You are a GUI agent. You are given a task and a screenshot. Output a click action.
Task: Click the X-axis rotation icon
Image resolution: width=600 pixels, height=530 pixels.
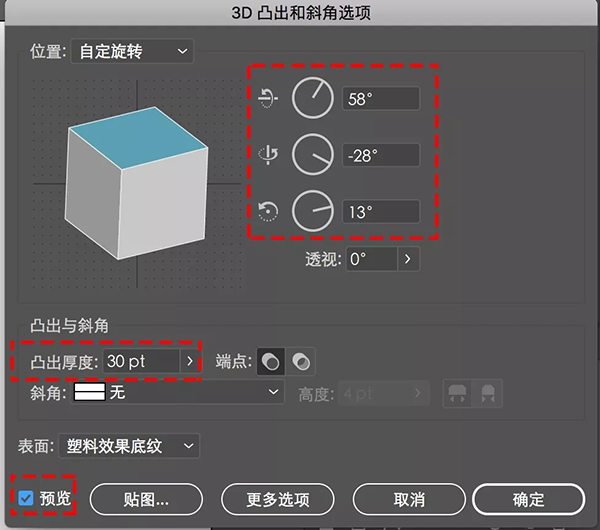268,98
